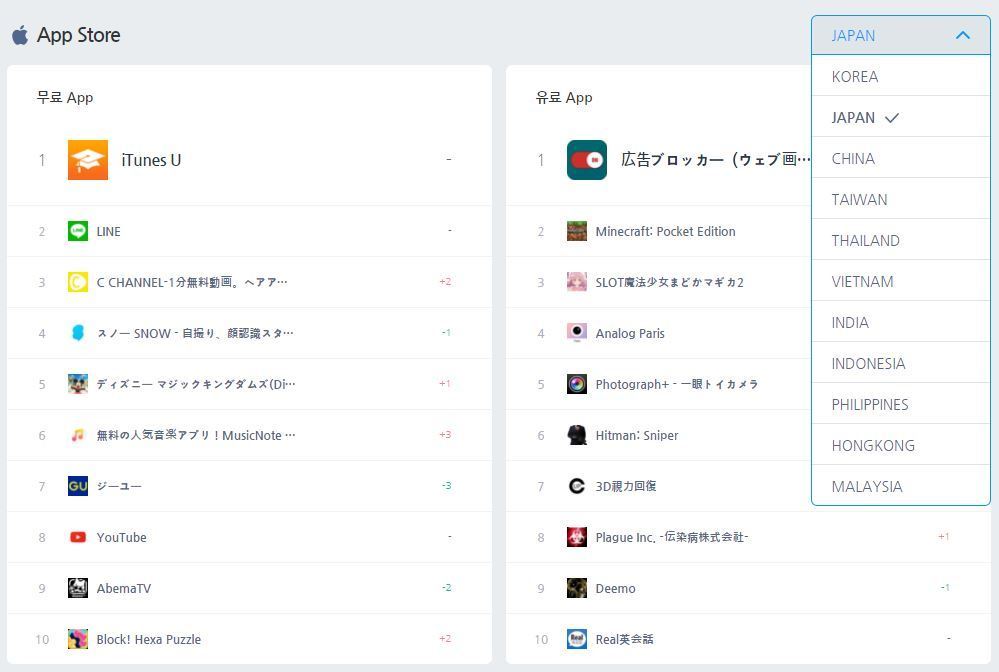This screenshot has width=999, height=672.
Task: Click the Apple logo beside App Store
Action: (20, 35)
